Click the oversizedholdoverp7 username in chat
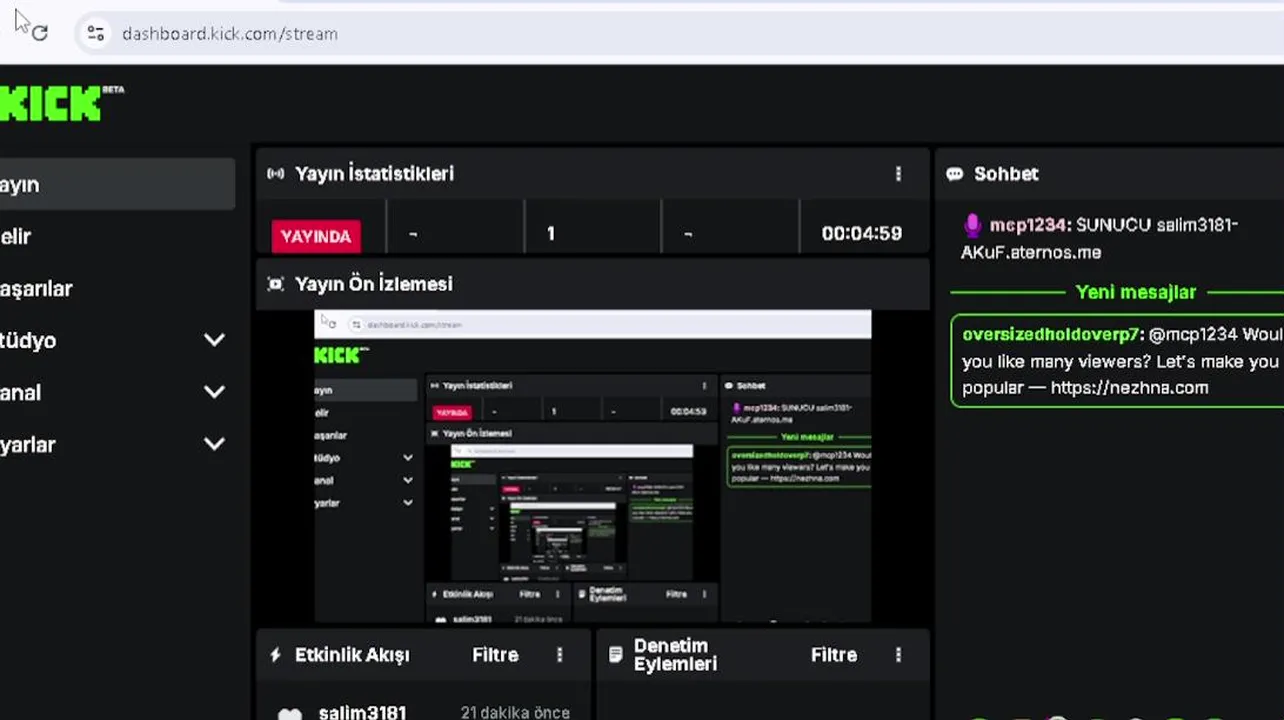This screenshot has height=720, width=1284. pos(1050,334)
